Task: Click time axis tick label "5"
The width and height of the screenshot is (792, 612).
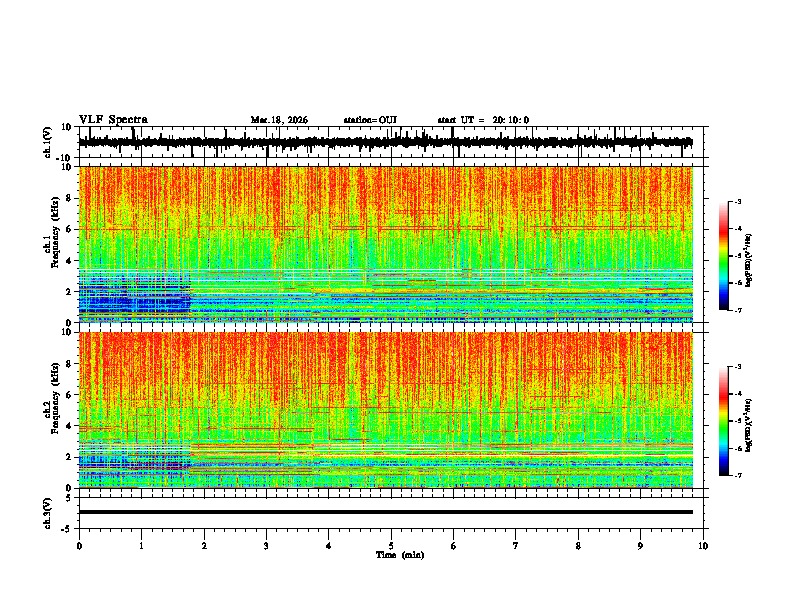Action: click(x=391, y=546)
